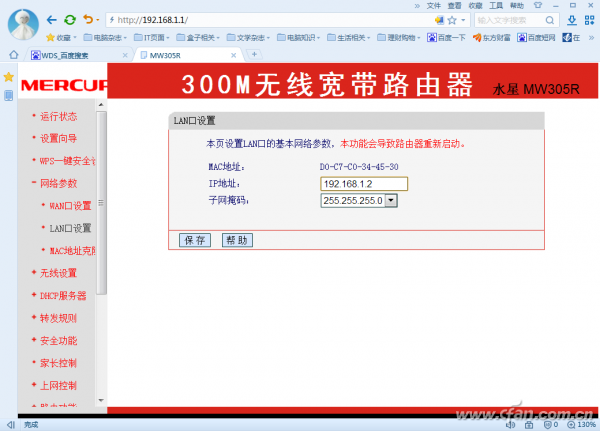600x431 pixels.
Task: Open the 收藏 favorites star in the bookmarks bar
Action: point(61,38)
